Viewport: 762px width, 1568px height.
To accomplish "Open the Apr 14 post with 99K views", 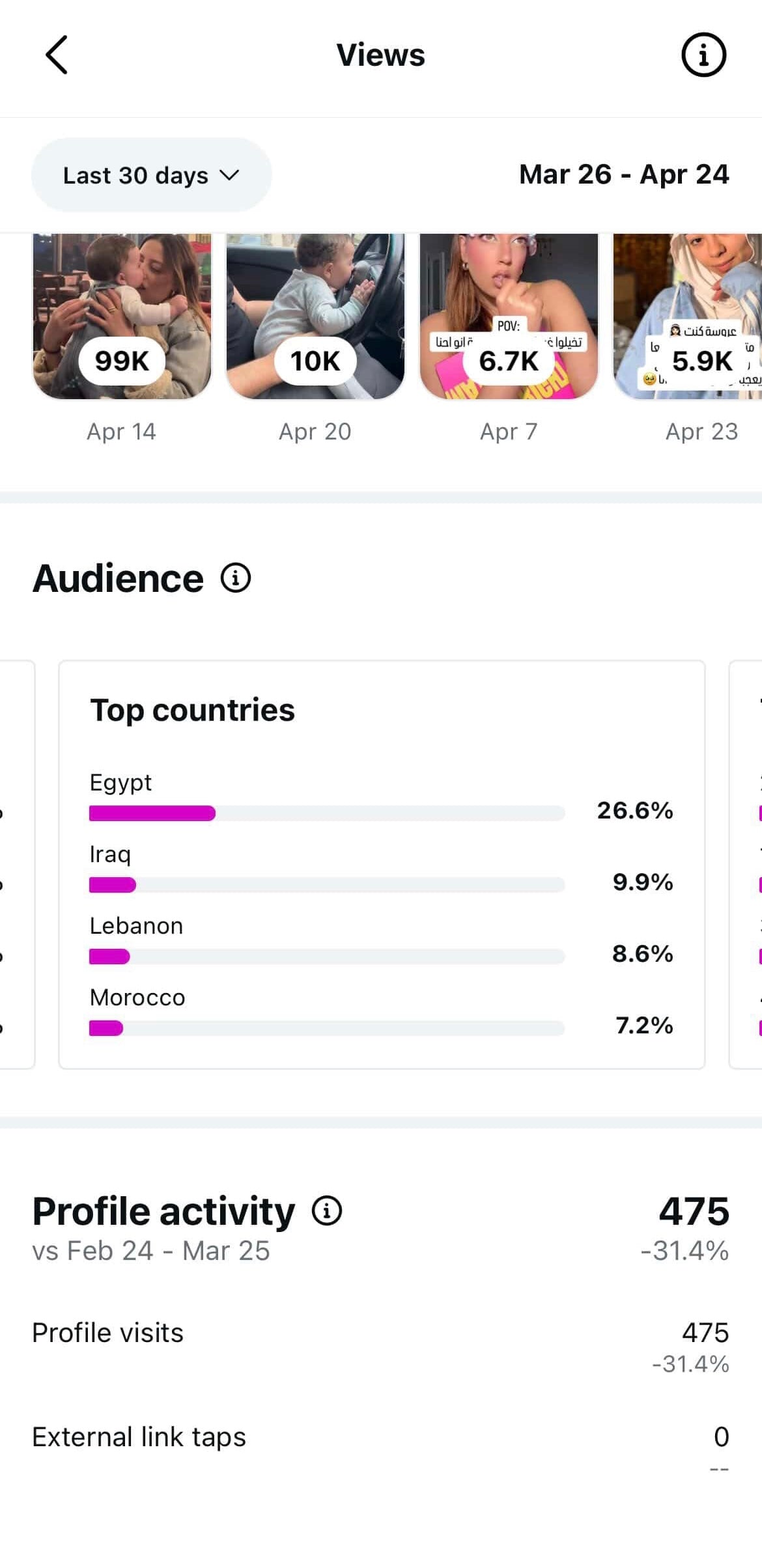I will point(122,316).
